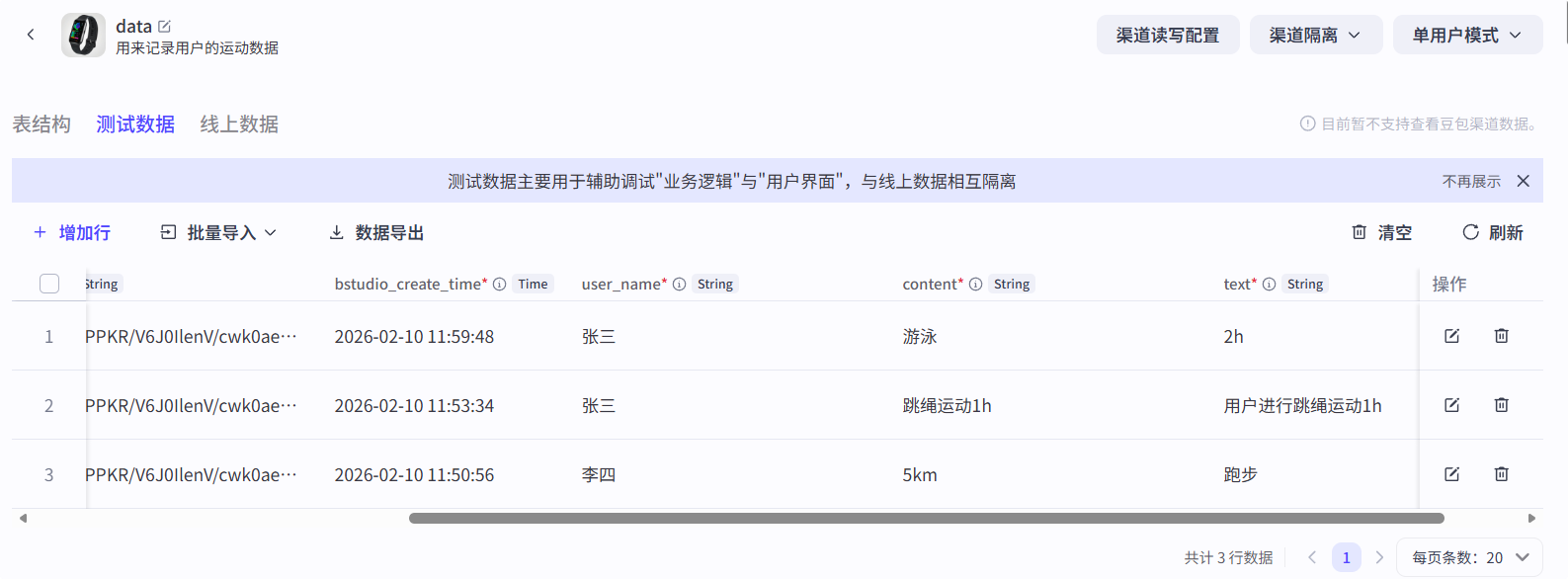The image size is (1568, 579).
Task: Click the cell 2026-02-10 11:59:48
Action: coord(414,337)
